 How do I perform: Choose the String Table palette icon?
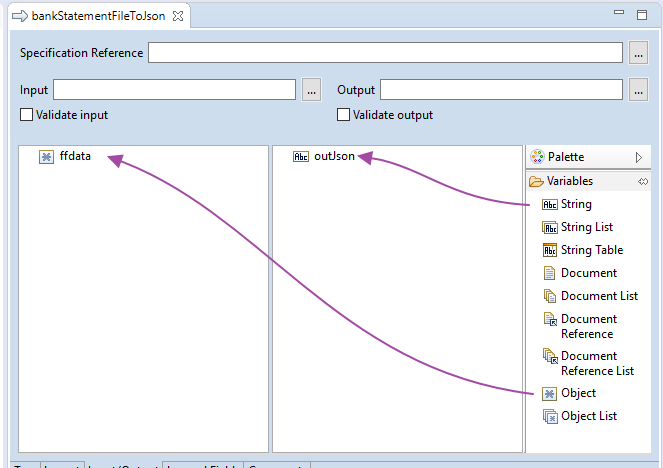pos(550,250)
